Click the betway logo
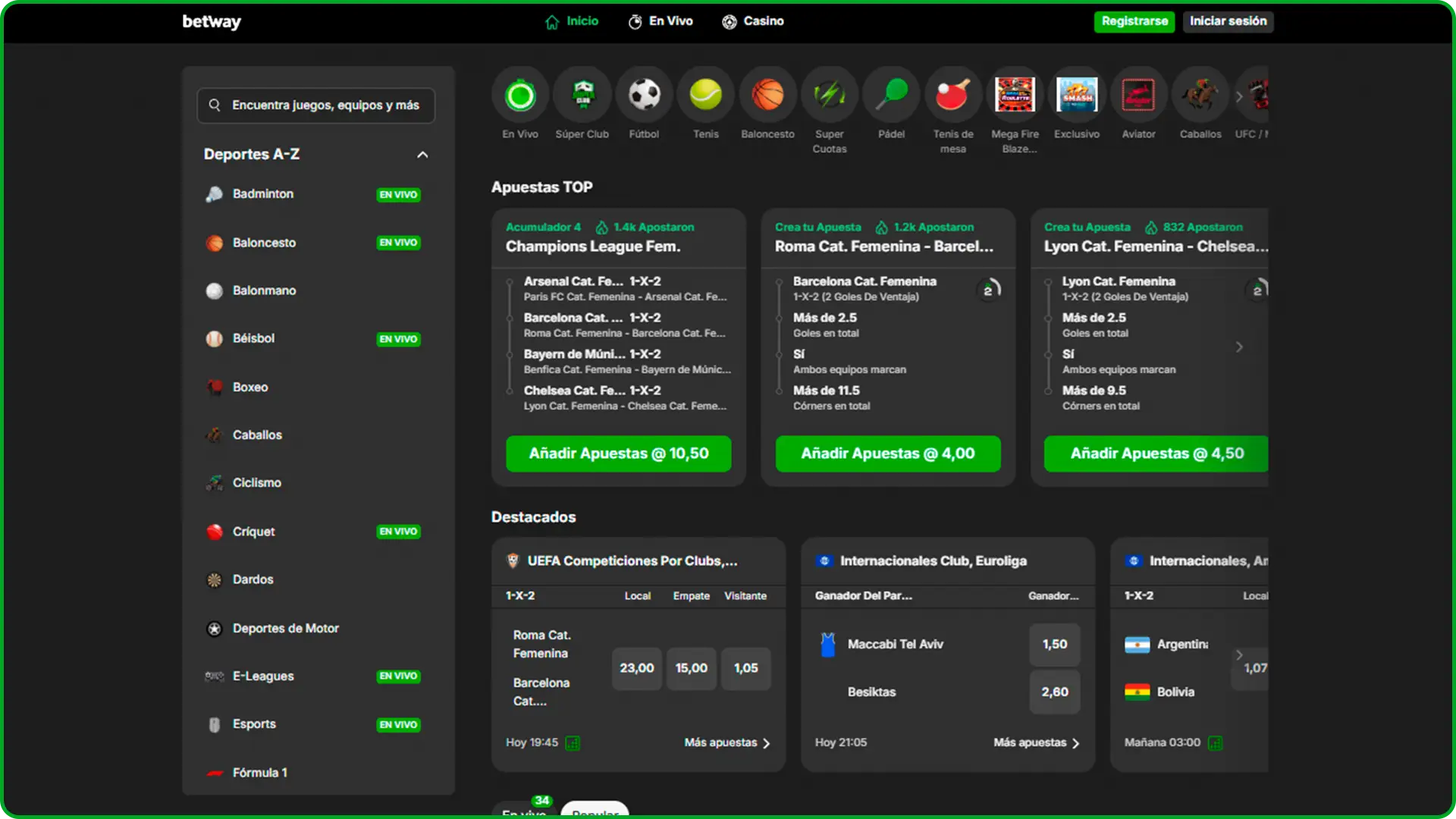Viewport: 1456px width, 819px height. click(x=212, y=21)
